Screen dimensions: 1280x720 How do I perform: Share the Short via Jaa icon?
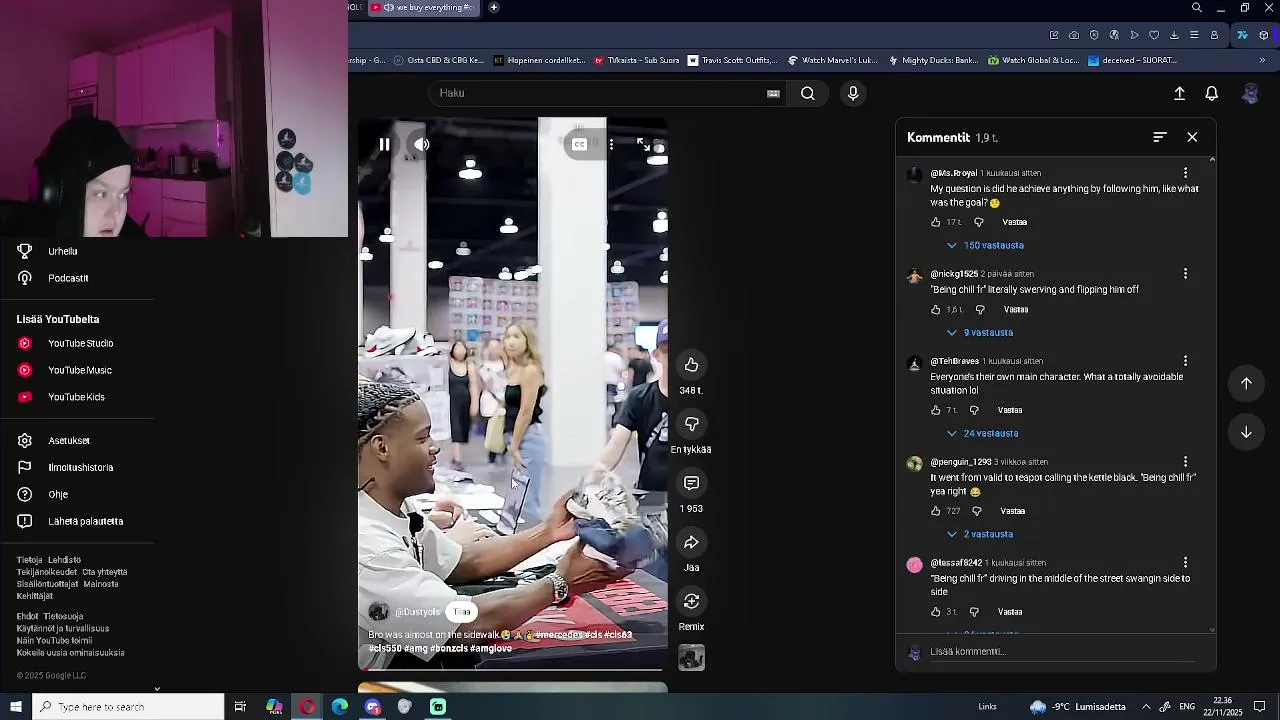[691, 542]
